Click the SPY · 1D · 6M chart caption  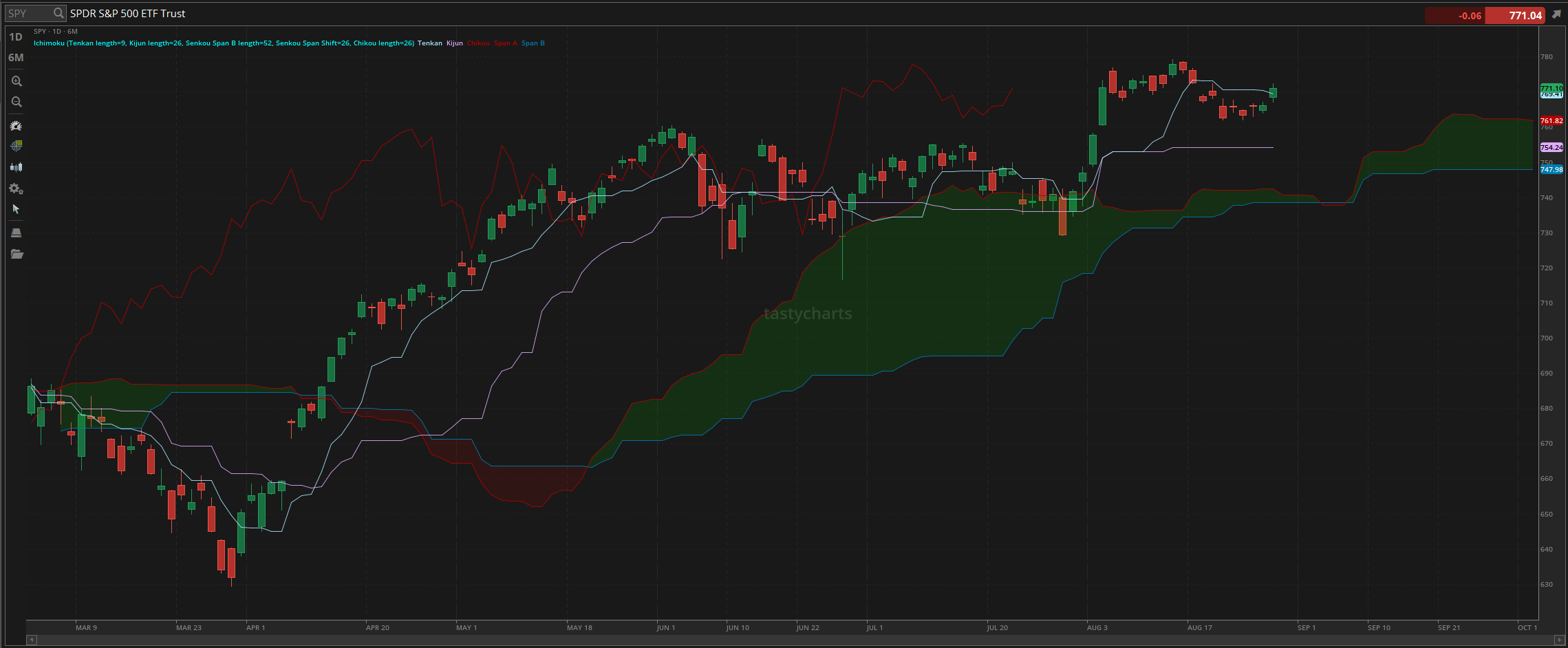[x=56, y=32]
